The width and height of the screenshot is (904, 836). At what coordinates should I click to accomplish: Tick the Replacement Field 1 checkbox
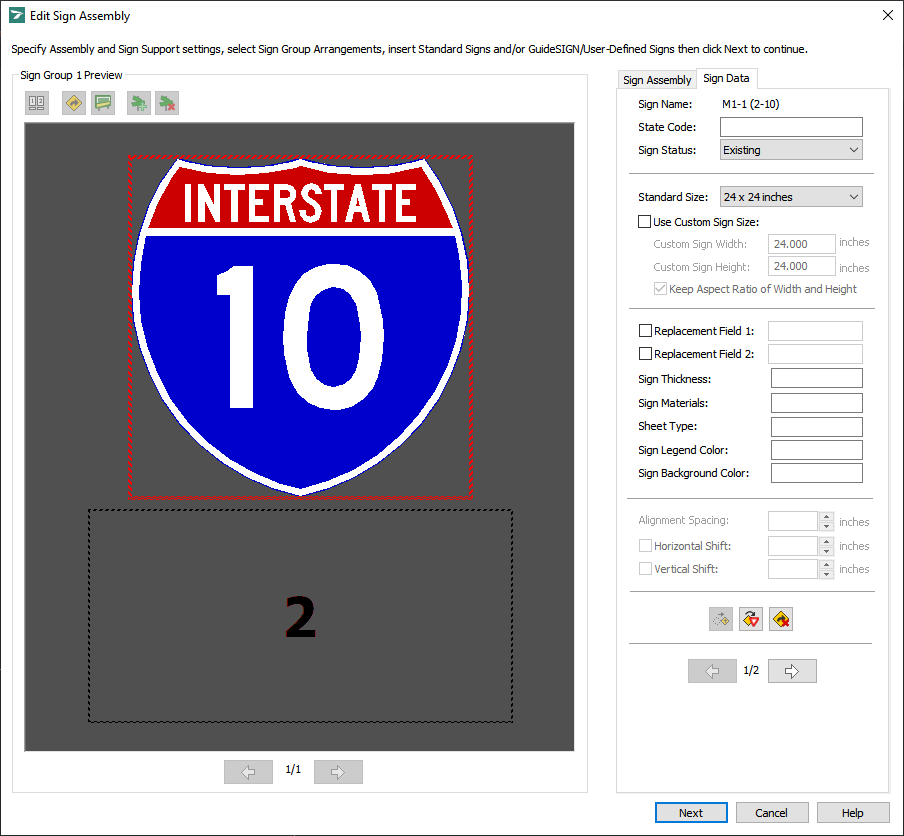pyautogui.click(x=646, y=331)
